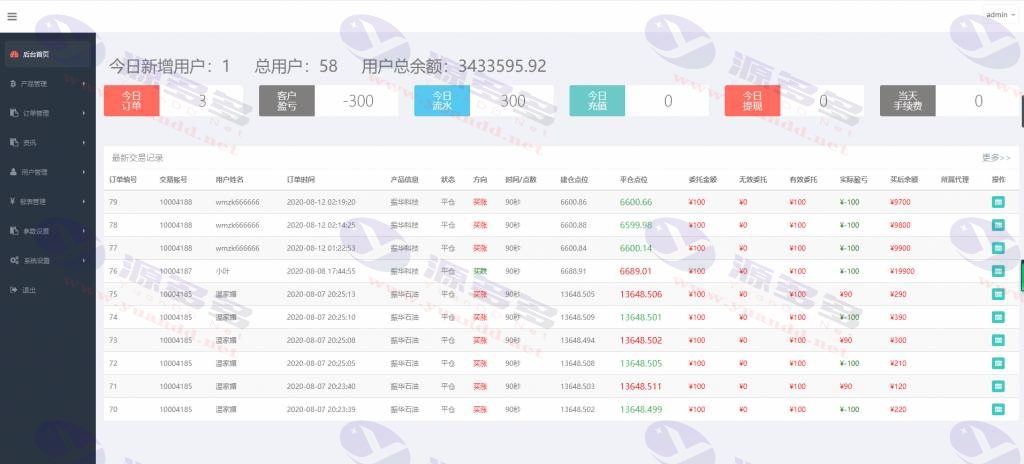Click the 买跌 direction in order 76
This screenshot has height=464, width=1024.
coord(480,271)
